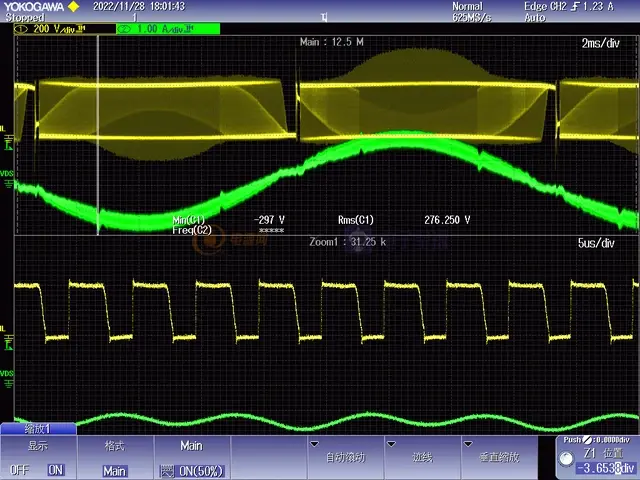Click the date time 2022/11/28 18:01:43
640x480 pixels.
(x=139, y=6)
